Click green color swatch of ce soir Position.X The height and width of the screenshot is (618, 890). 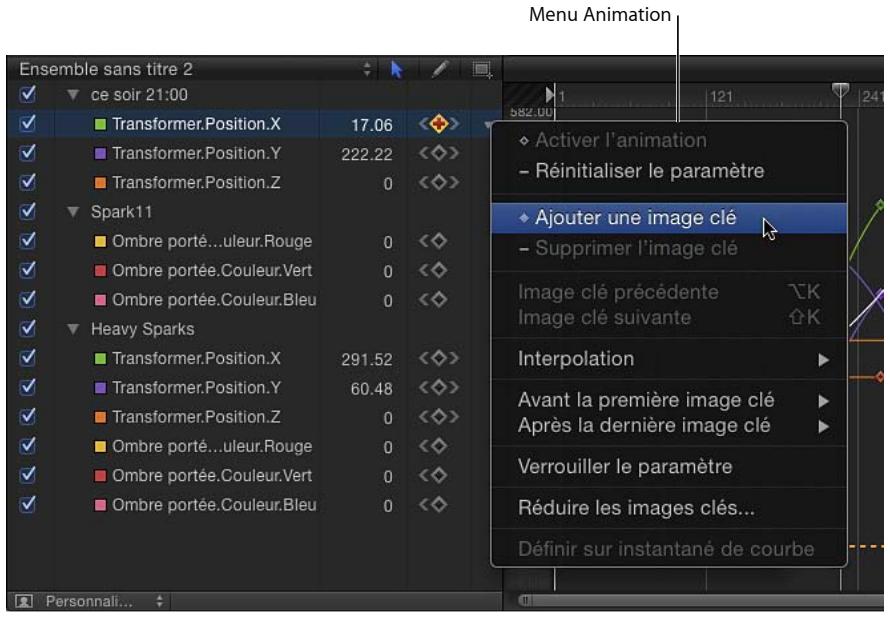click(x=100, y=124)
